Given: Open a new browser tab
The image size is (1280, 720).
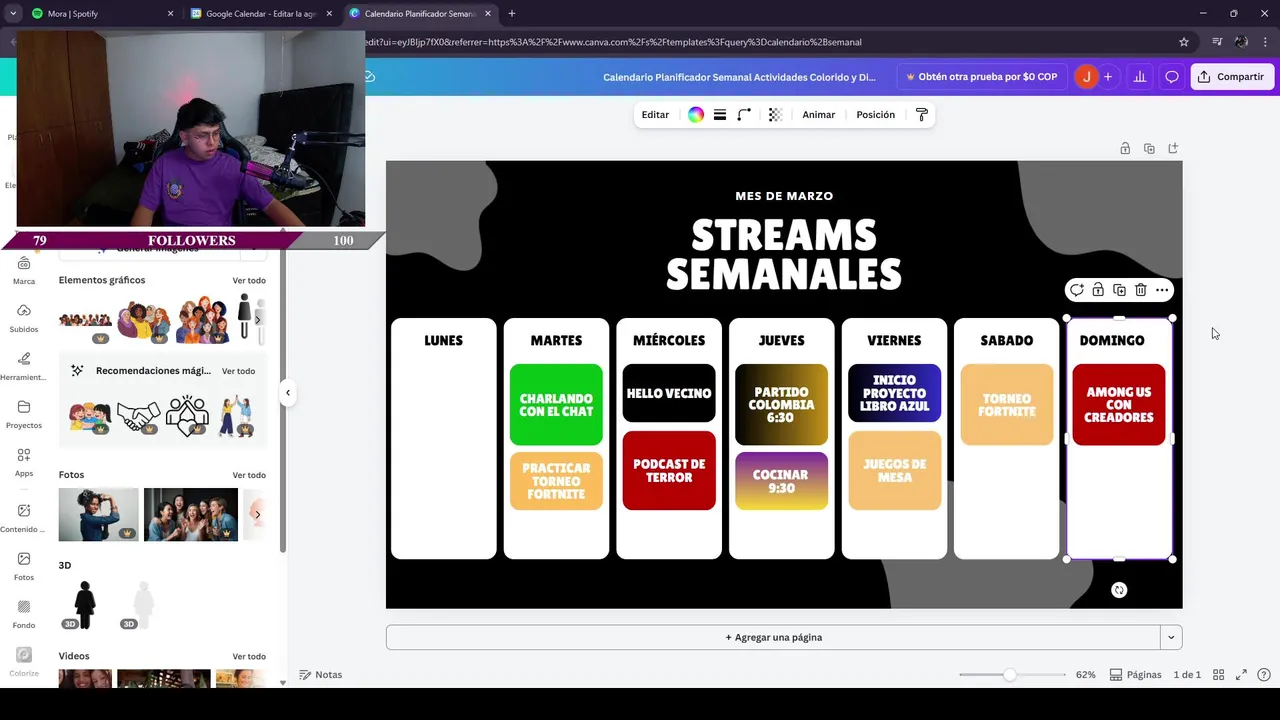Looking at the screenshot, I should (x=512, y=14).
